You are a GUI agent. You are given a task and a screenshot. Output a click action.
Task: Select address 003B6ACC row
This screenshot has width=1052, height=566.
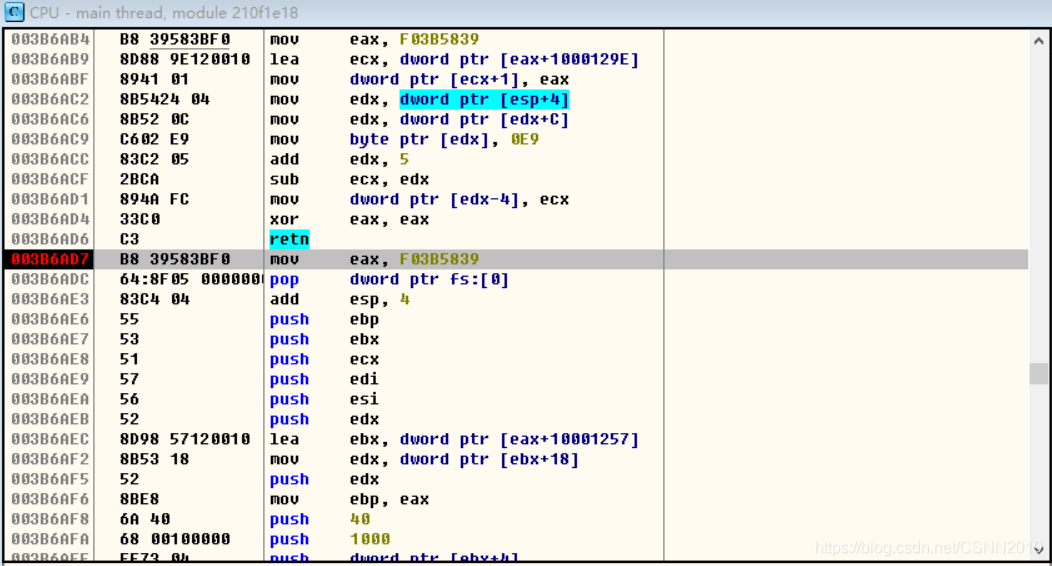pyautogui.click(x=515, y=160)
